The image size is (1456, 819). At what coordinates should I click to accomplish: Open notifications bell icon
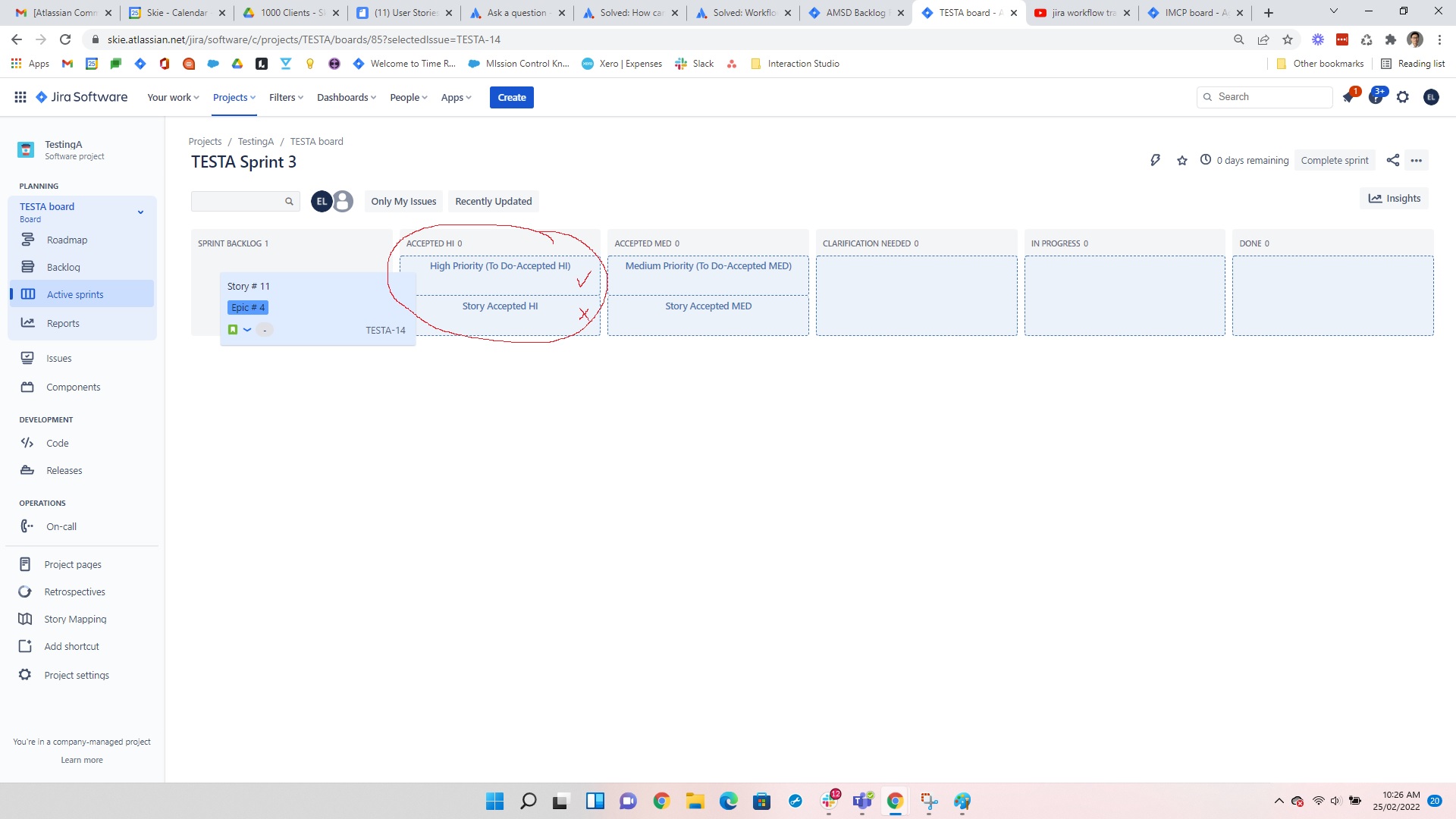click(1349, 97)
